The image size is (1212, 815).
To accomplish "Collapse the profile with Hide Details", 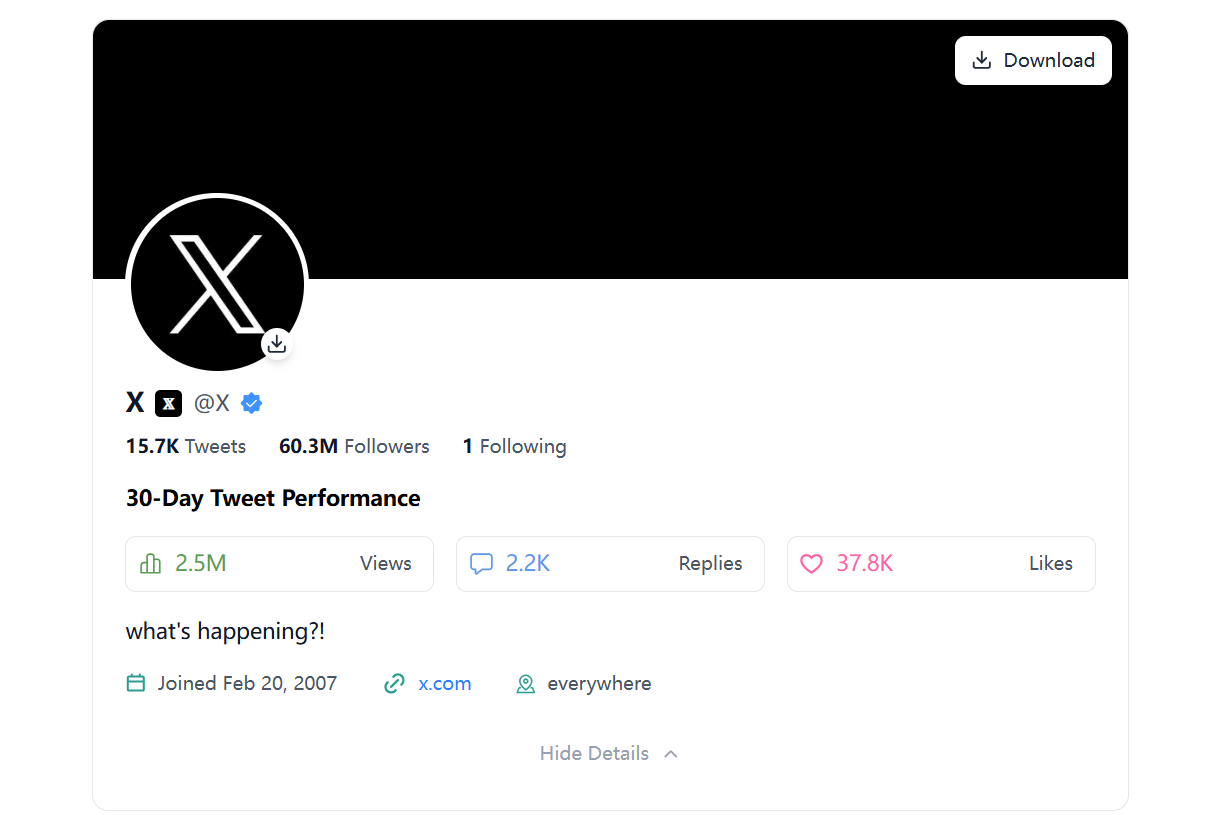I will point(594,753).
